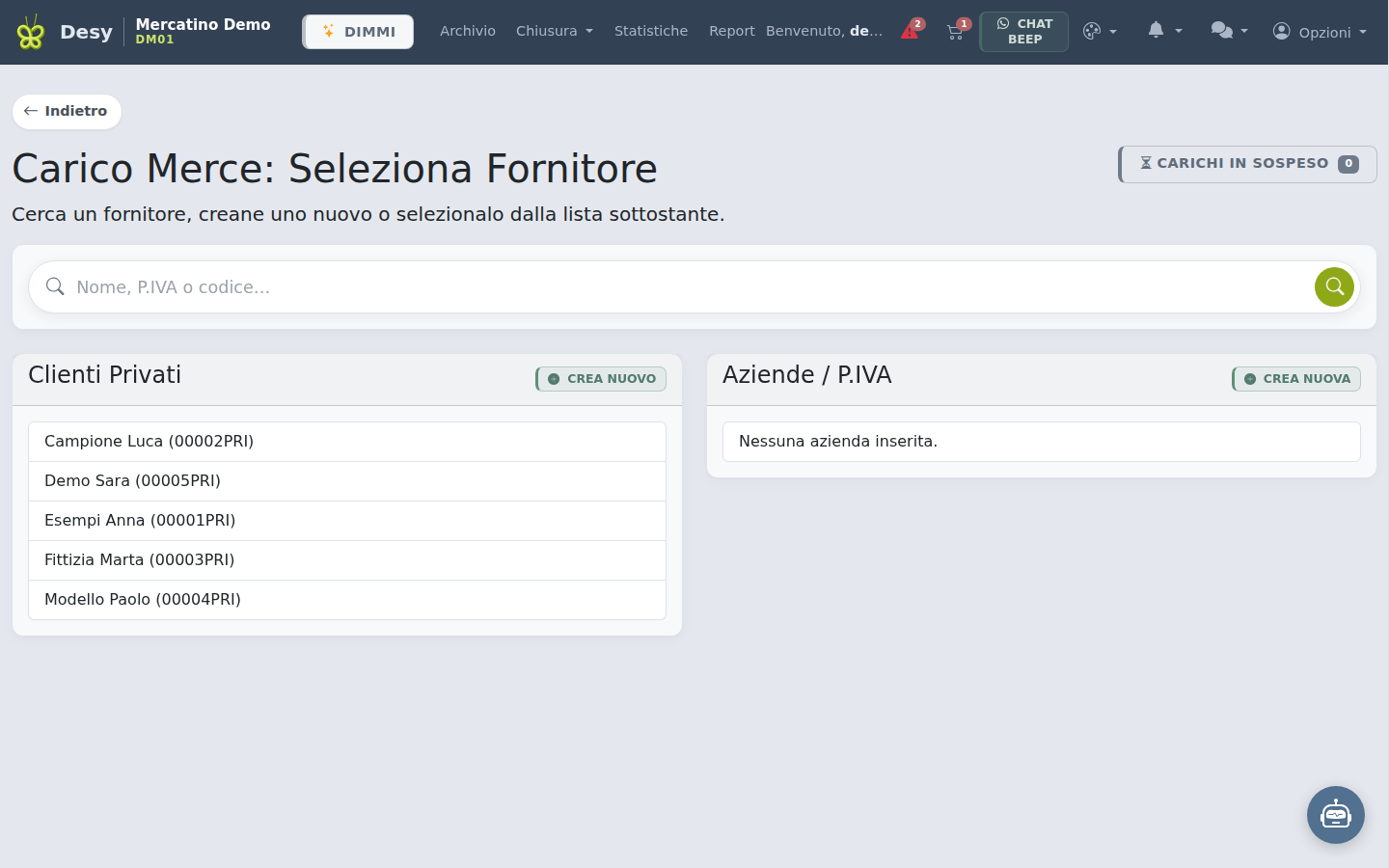1389x868 pixels.
Task: Open Carichi in sospeso
Action: point(1247,164)
